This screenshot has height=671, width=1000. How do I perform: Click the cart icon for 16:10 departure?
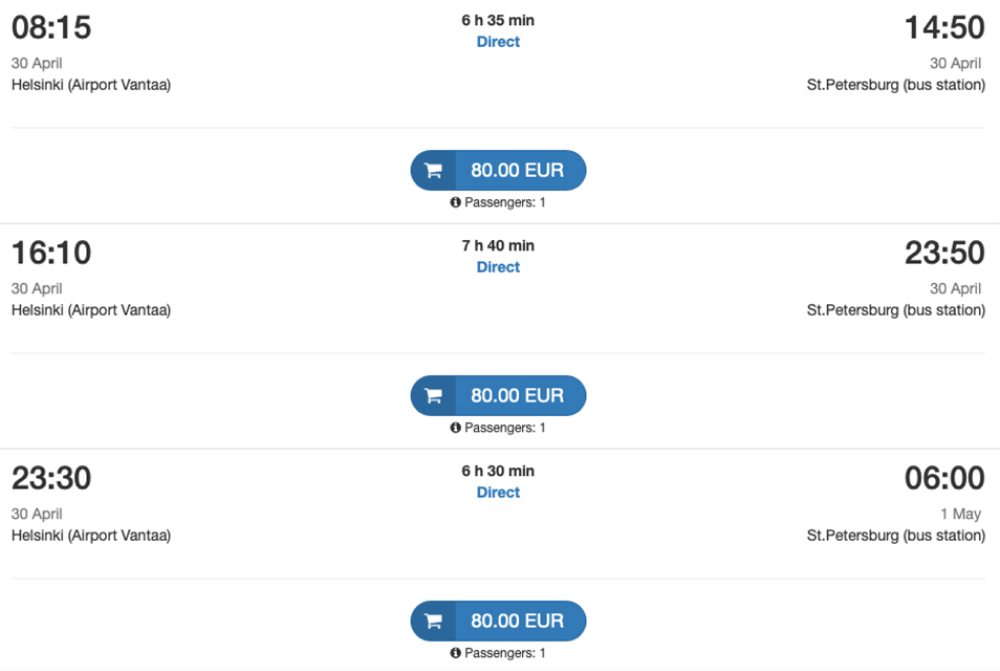click(434, 395)
